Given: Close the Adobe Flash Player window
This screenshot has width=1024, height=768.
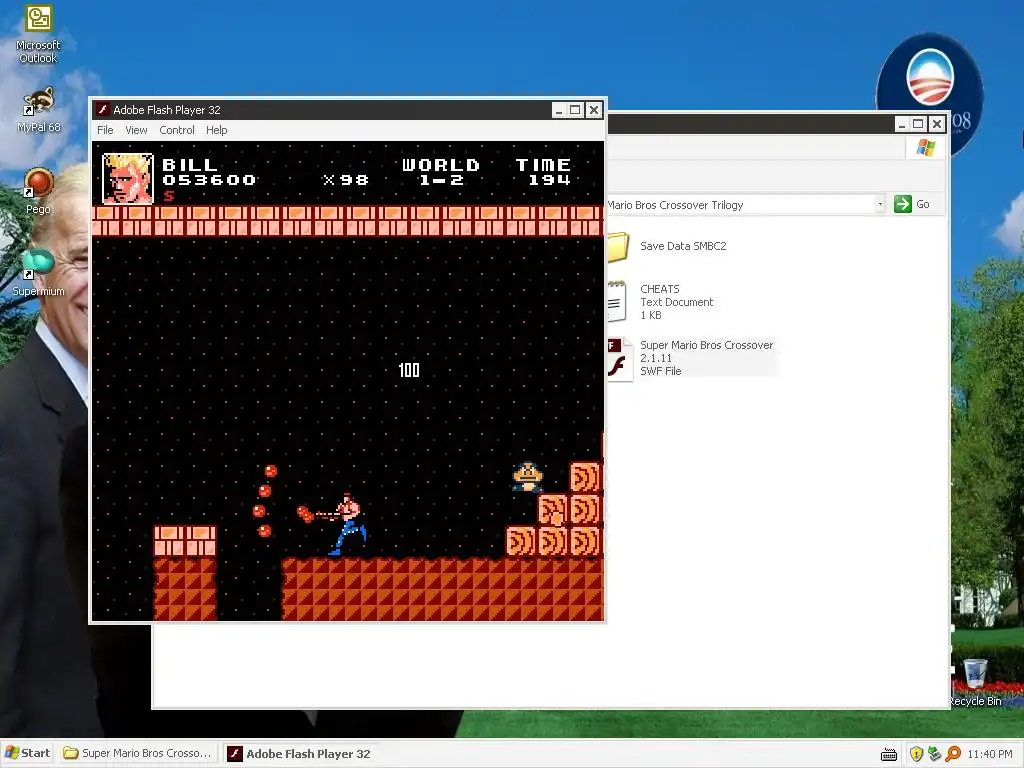Looking at the screenshot, I should pos(593,110).
